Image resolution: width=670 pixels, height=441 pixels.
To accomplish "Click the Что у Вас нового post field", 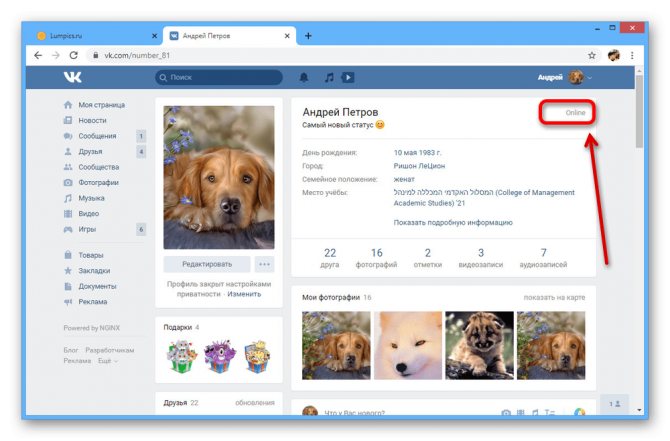I will [x=355, y=413].
